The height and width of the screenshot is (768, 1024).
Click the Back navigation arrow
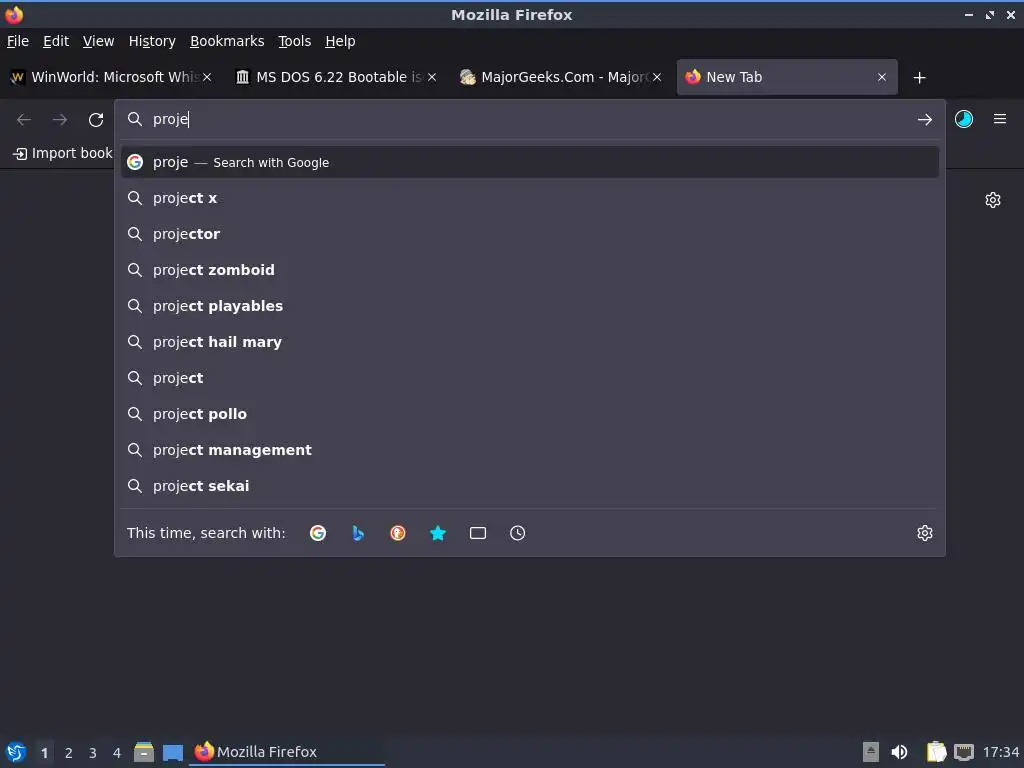click(24, 120)
